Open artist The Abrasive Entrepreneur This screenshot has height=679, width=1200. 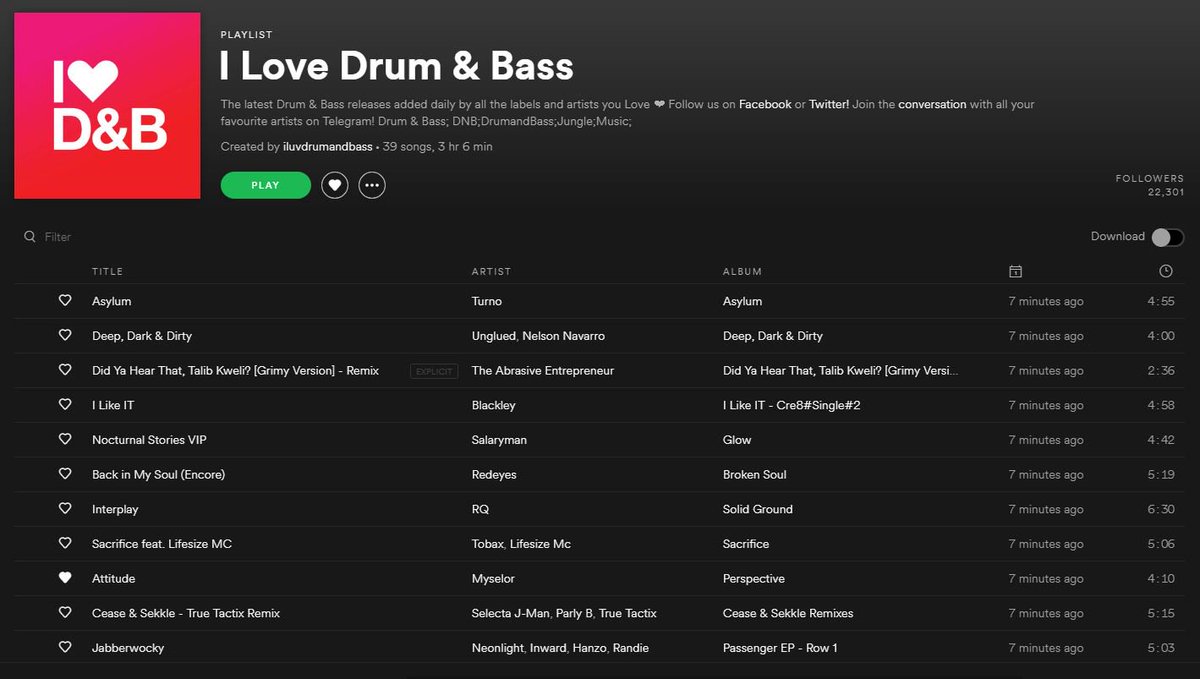click(543, 370)
